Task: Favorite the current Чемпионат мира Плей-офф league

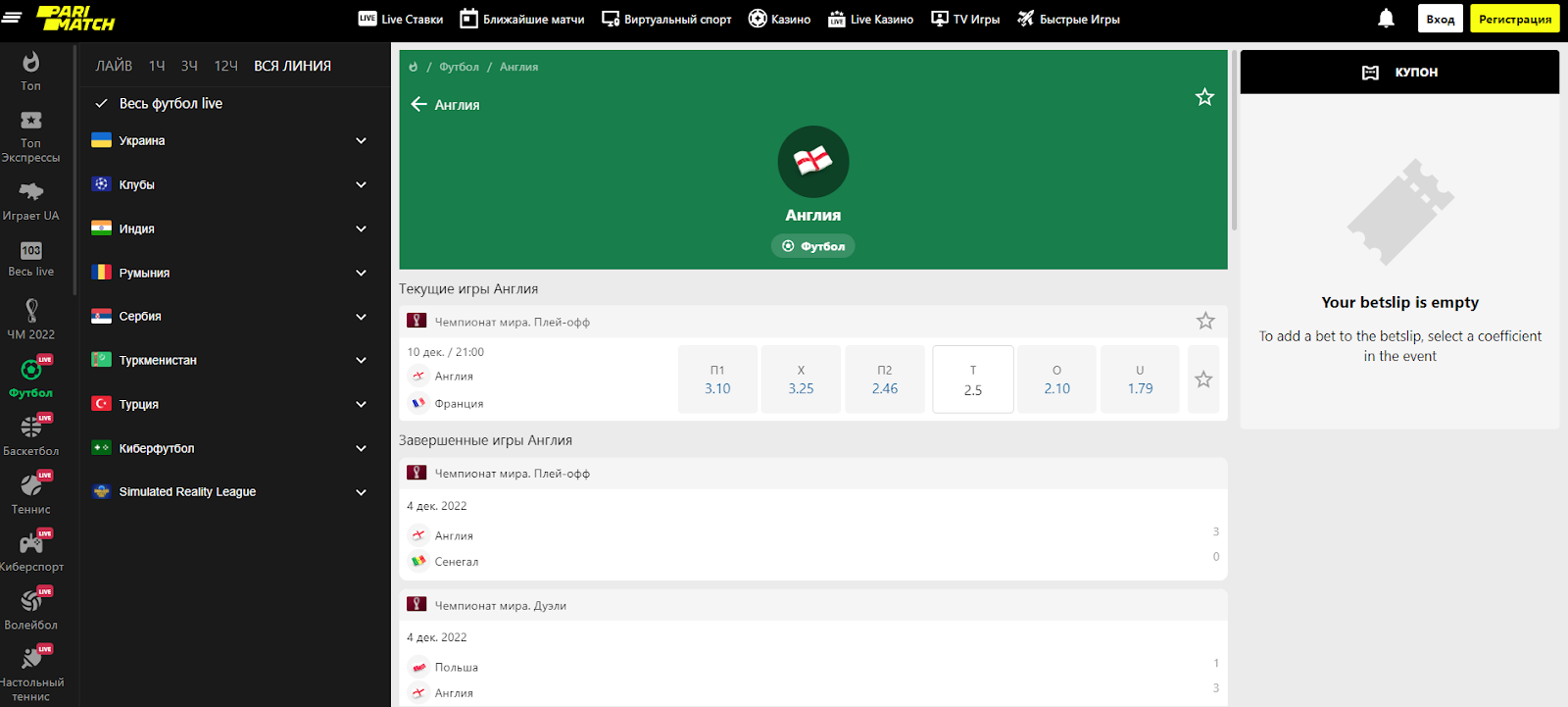Action: click(1205, 321)
